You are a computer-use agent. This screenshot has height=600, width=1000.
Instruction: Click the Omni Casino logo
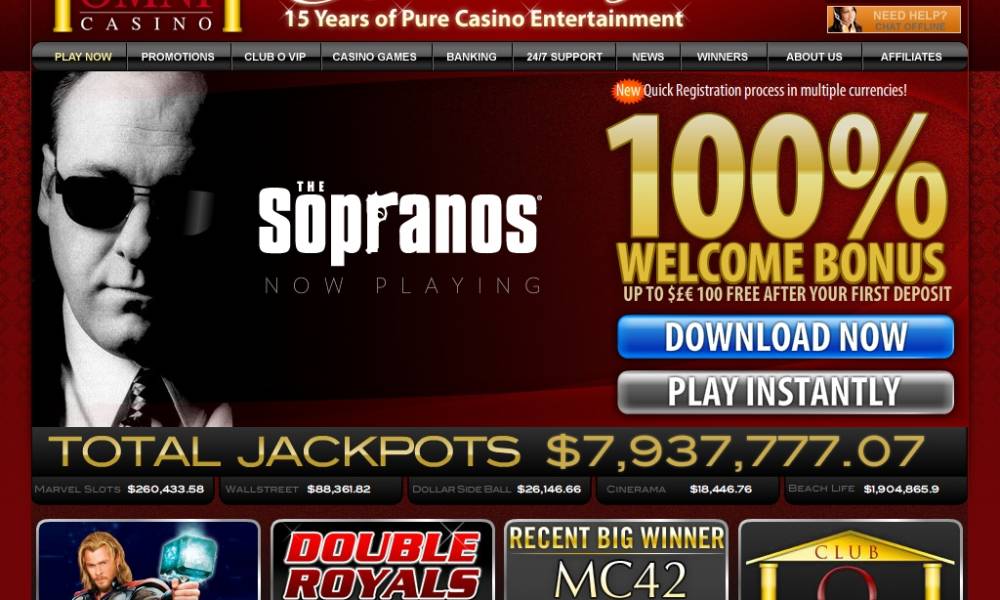pos(147,17)
